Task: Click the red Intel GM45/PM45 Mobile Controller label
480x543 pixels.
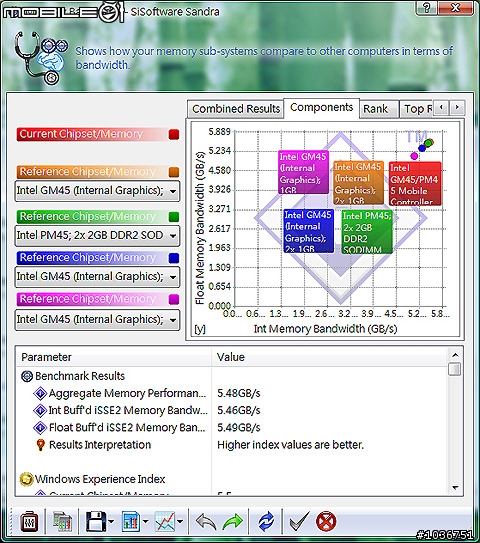Action: [415, 184]
